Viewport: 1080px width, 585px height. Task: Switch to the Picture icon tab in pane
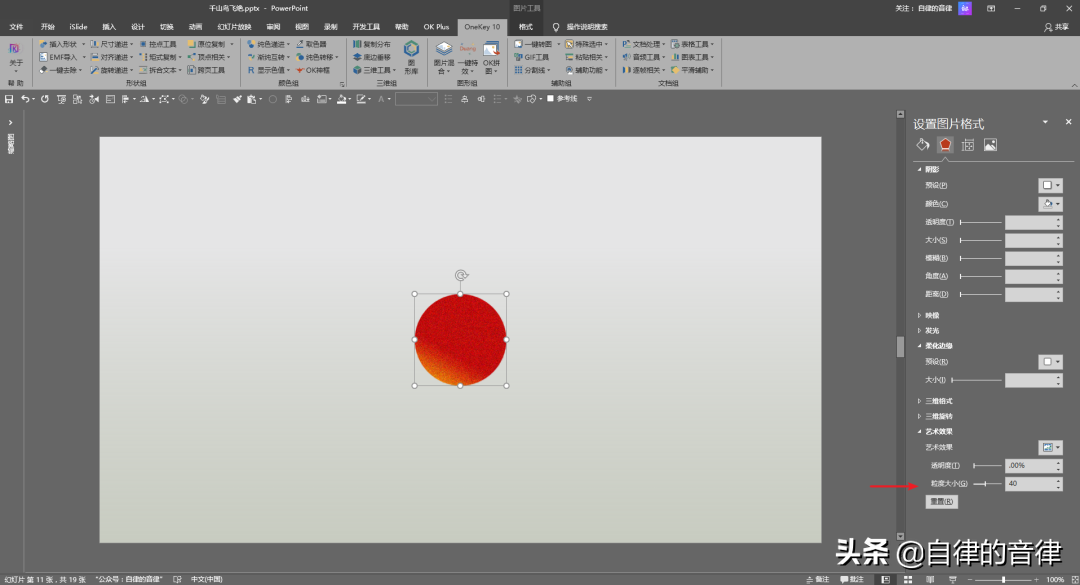tap(990, 145)
